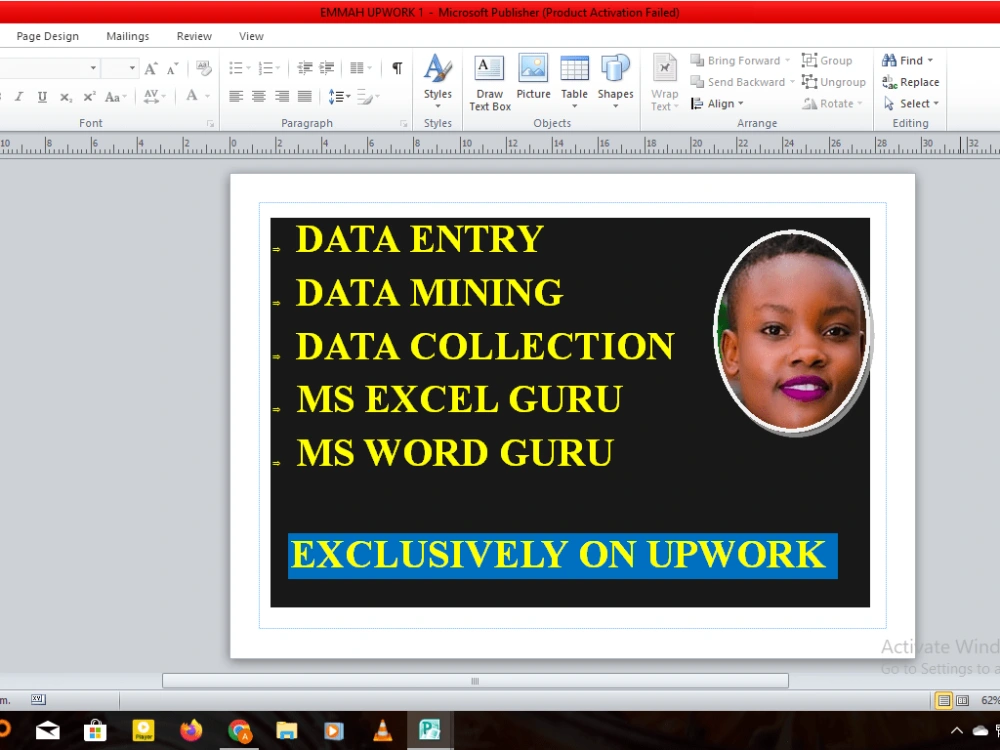The height and width of the screenshot is (750, 1000).
Task: Click the font color A swatch
Action: point(192,96)
